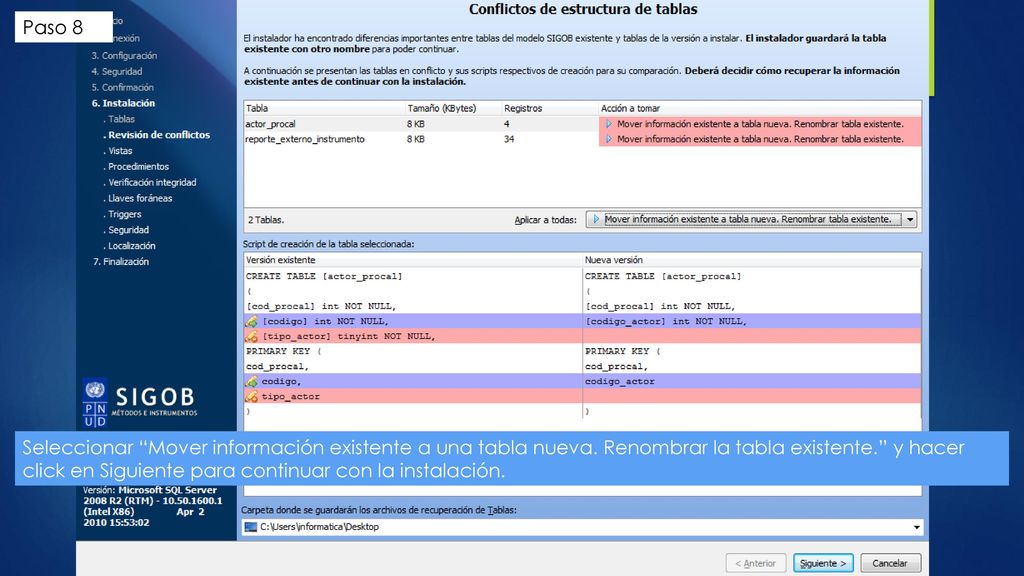Click arrow icon in reporte_externo_instrumento action cell
Screen dimensions: 1024x576
coord(609,139)
